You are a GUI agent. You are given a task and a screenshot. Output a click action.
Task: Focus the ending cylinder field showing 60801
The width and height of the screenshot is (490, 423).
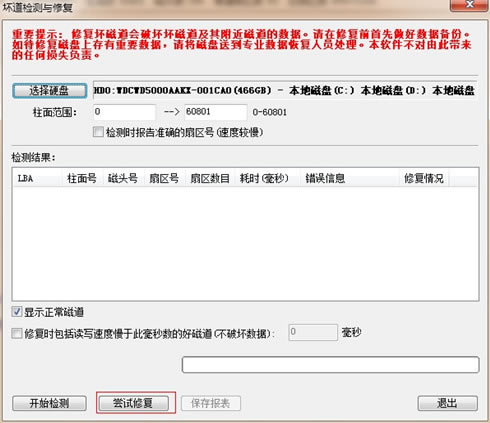point(216,112)
